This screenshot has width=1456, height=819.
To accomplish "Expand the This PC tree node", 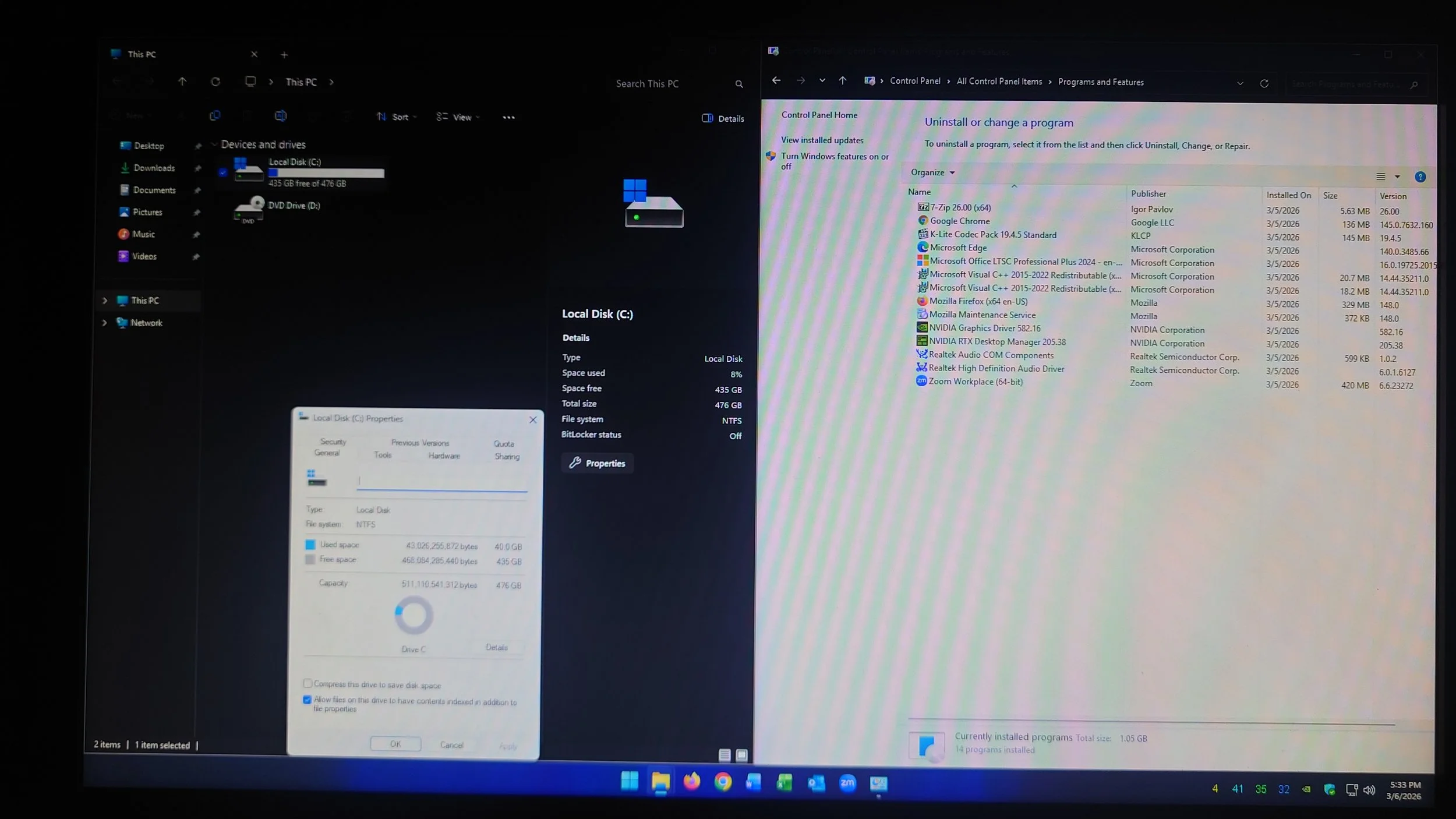I will (105, 301).
